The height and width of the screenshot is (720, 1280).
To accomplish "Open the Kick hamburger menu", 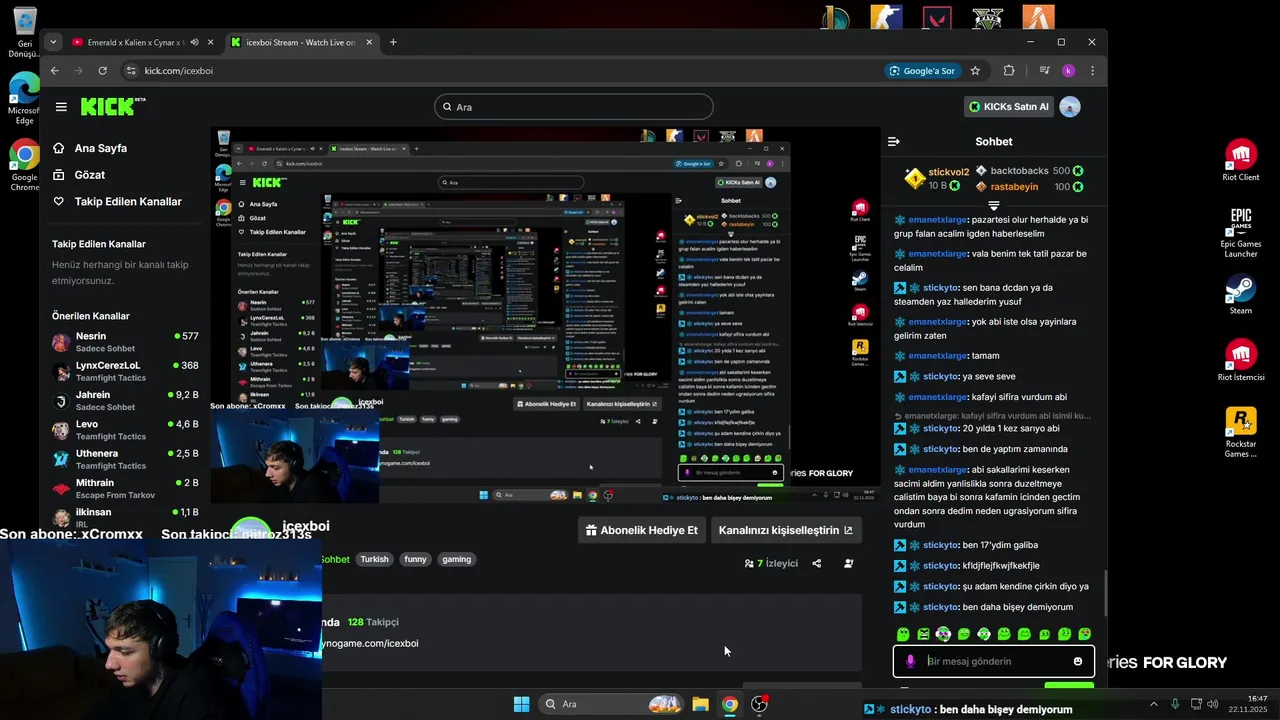I will point(61,107).
